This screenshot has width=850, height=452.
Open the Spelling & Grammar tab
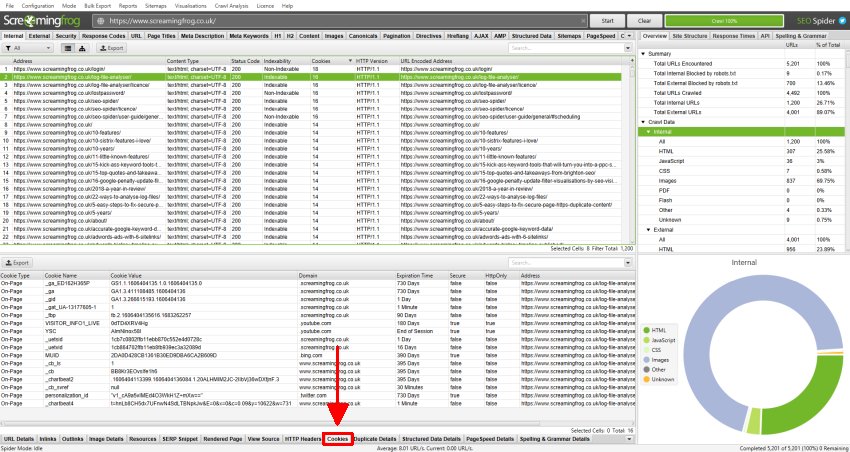point(801,36)
